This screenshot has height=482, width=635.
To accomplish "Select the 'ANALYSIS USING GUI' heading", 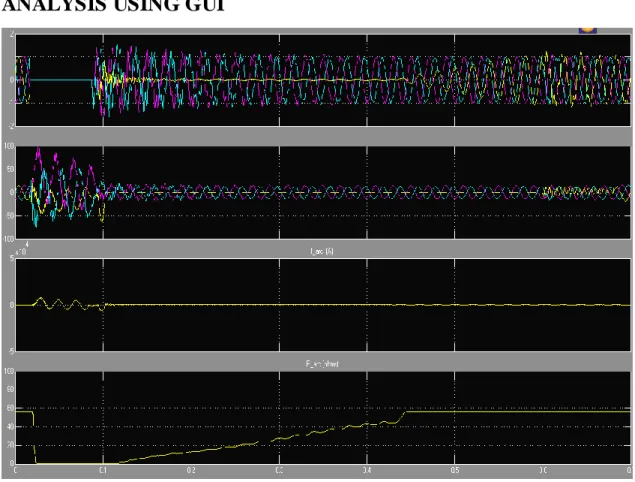I will coord(113,6).
